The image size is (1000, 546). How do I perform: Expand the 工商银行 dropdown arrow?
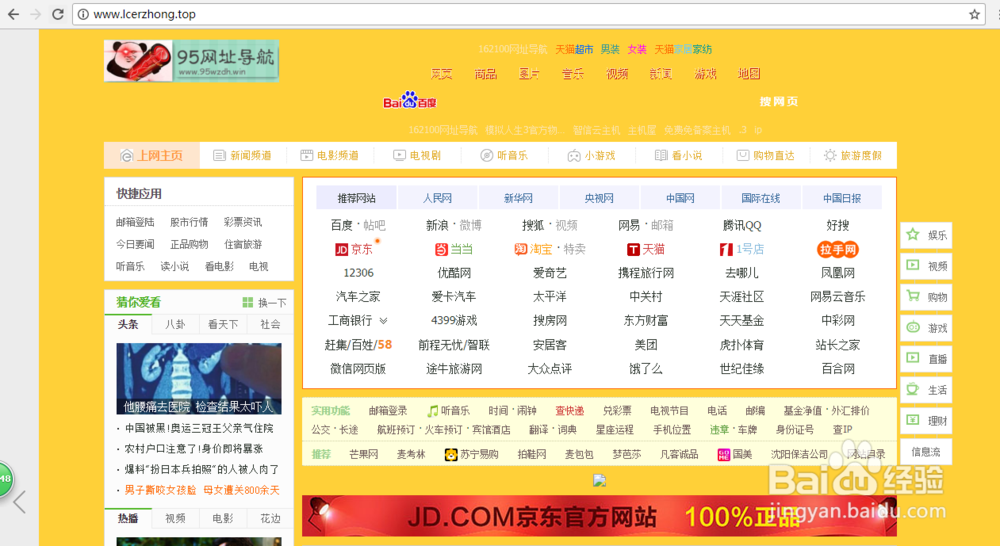click(383, 321)
